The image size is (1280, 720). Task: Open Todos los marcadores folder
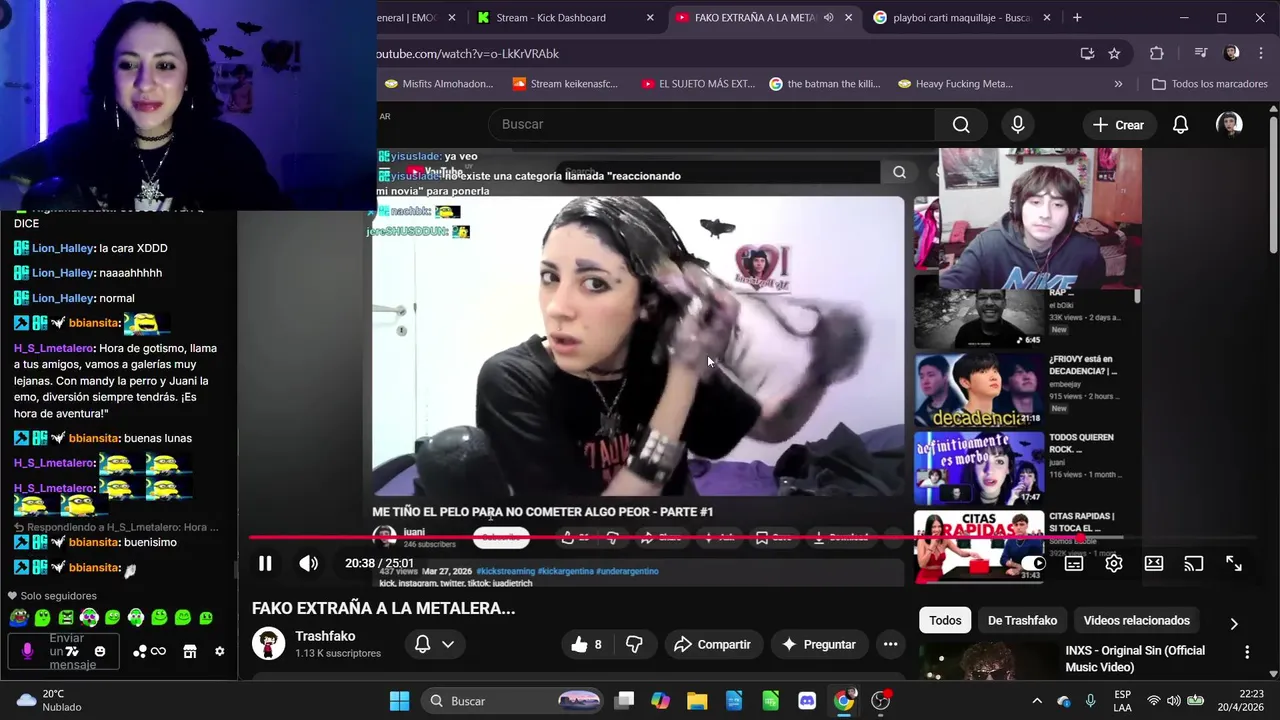tap(1210, 84)
